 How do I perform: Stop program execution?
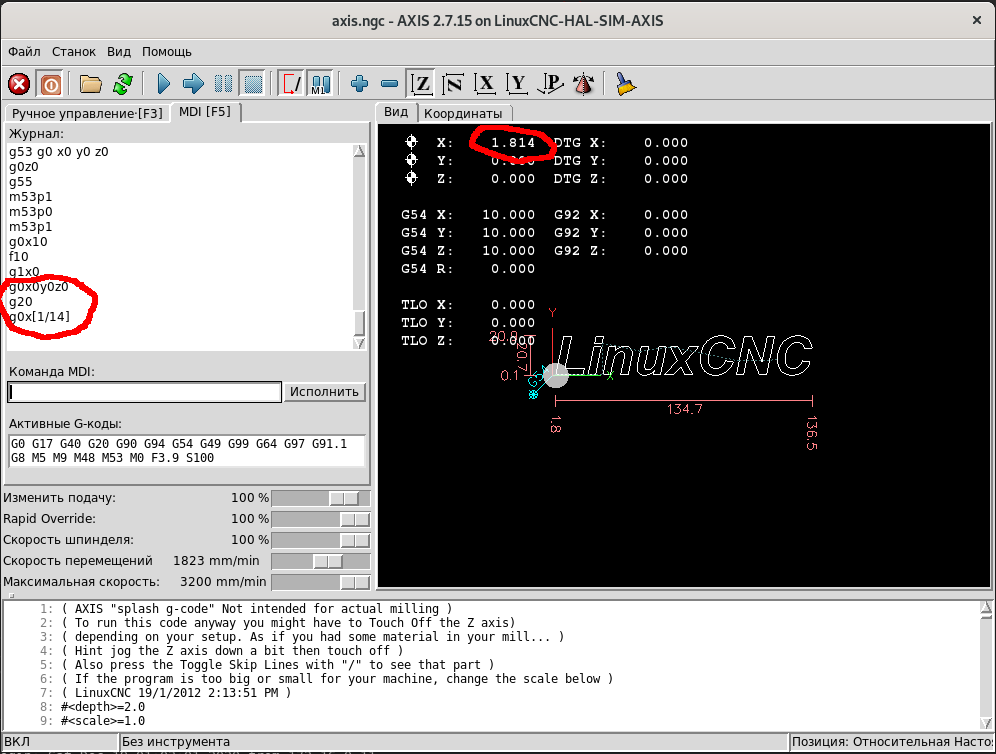pyautogui.click(x=253, y=84)
